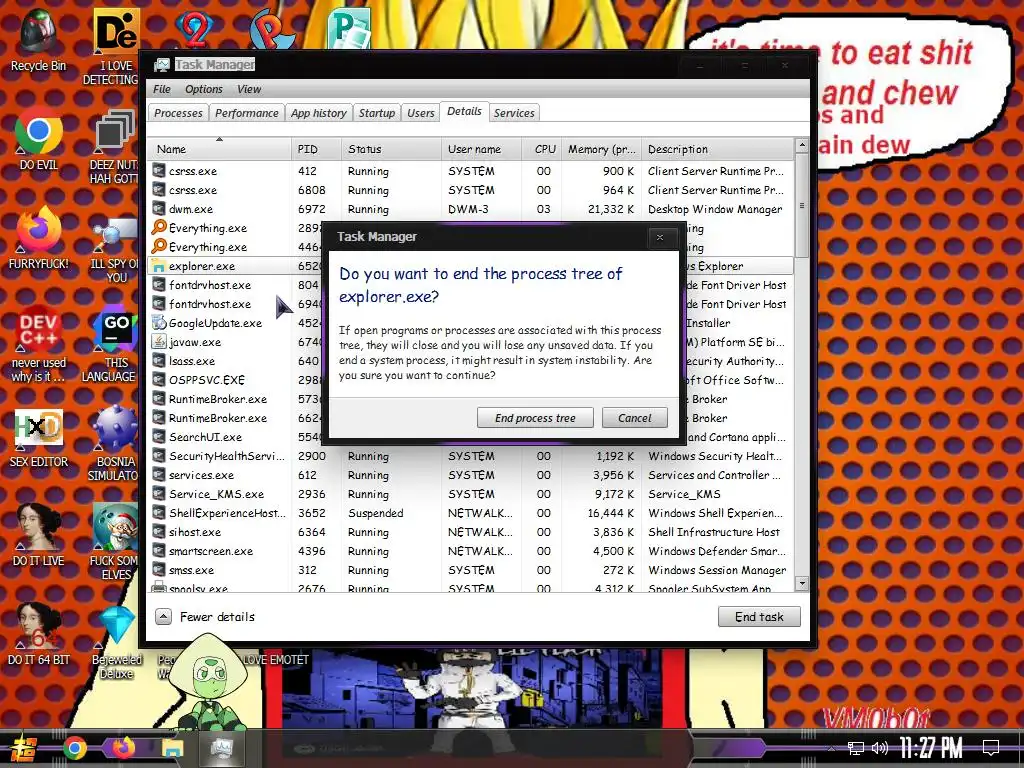Open Bejeweled Deluxe desktop icon
The image size is (1024, 768).
[x=116, y=643]
